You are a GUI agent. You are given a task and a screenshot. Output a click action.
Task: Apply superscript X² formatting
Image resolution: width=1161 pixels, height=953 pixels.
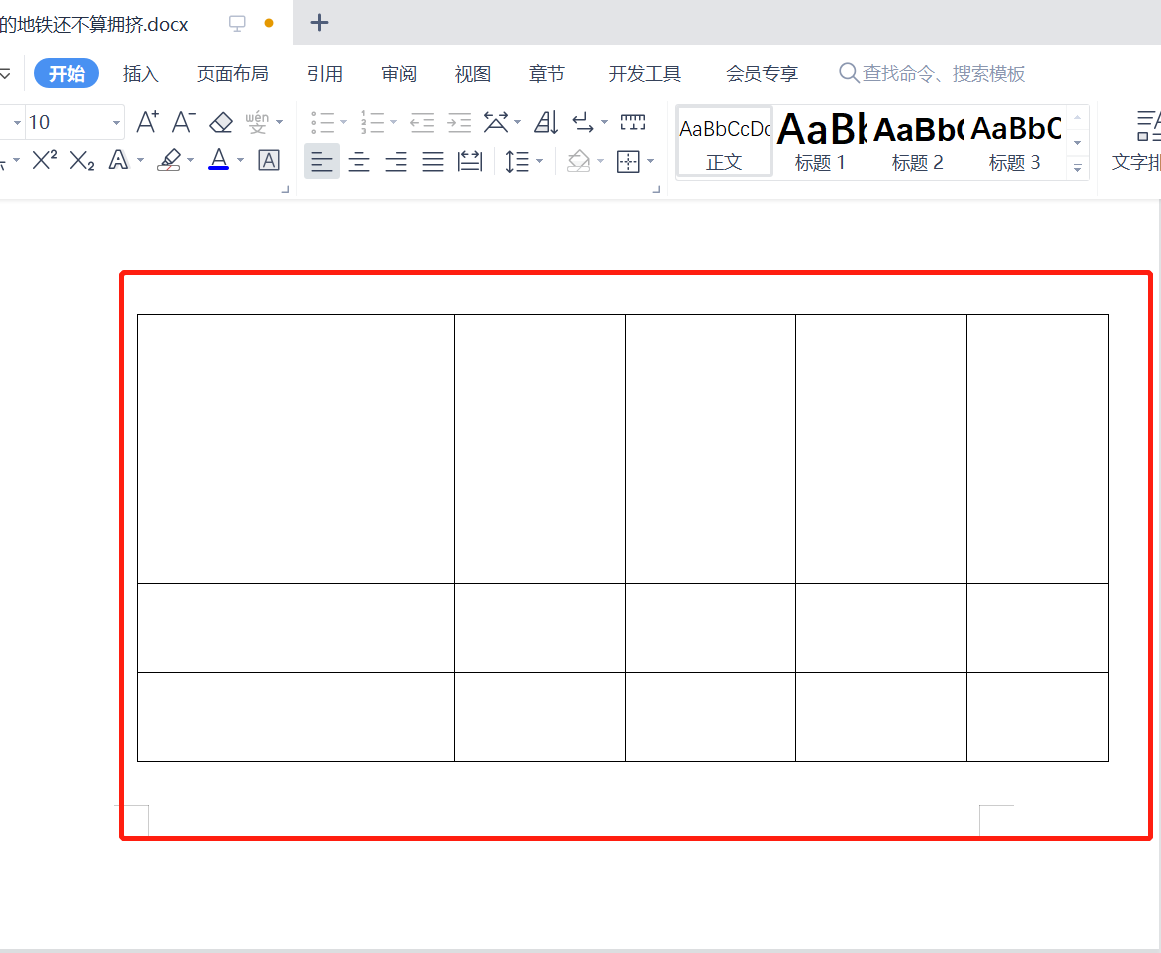point(45,160)
